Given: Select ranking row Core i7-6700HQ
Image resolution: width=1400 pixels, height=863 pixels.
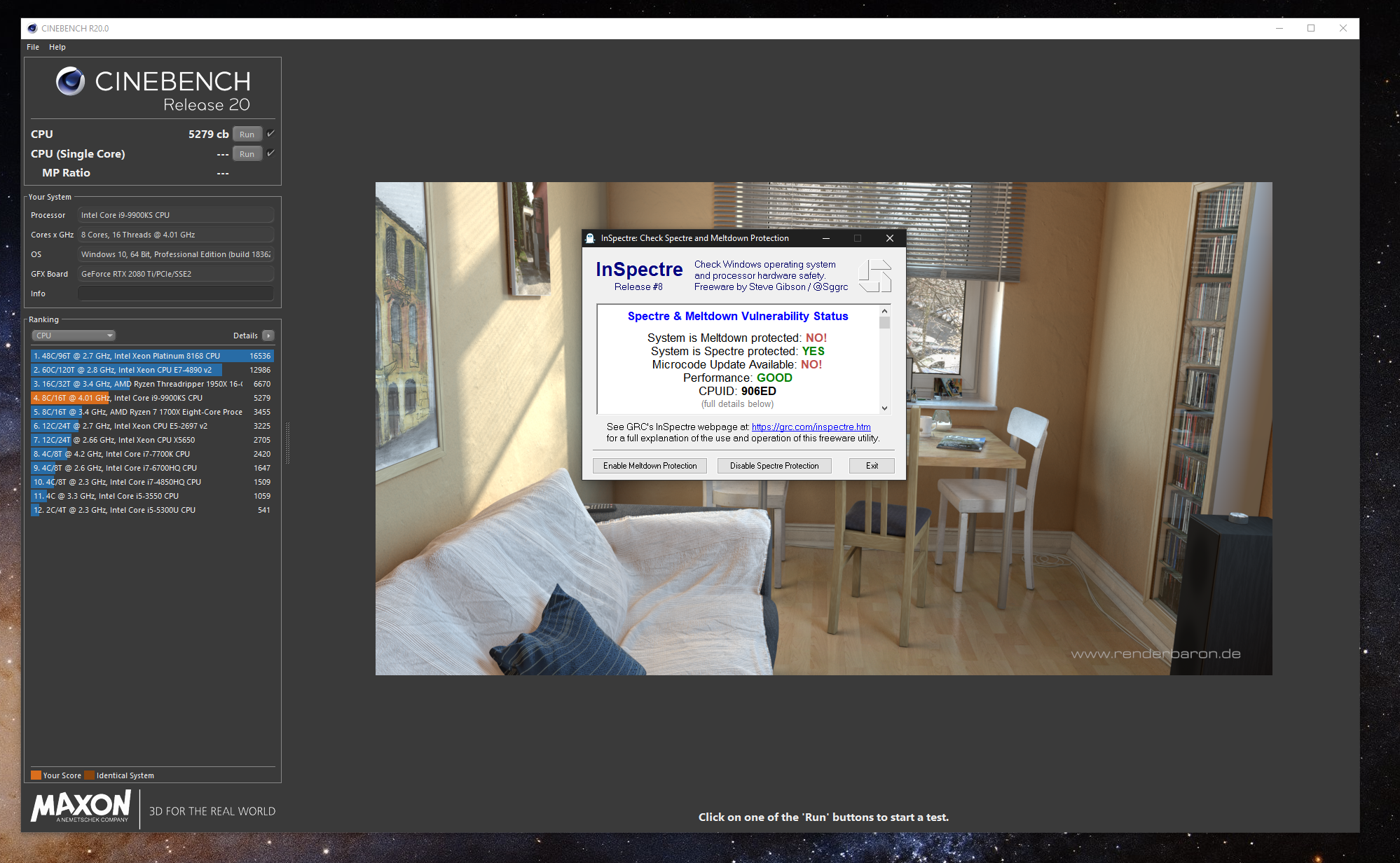Looking at the screenshot, I should pos(152,468).
